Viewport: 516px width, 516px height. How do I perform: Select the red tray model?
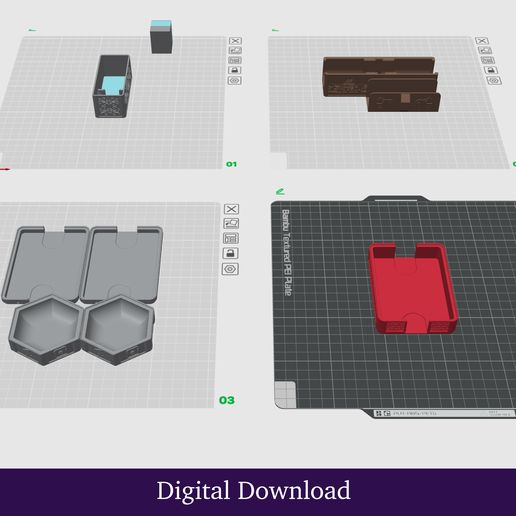pos(413,288)
